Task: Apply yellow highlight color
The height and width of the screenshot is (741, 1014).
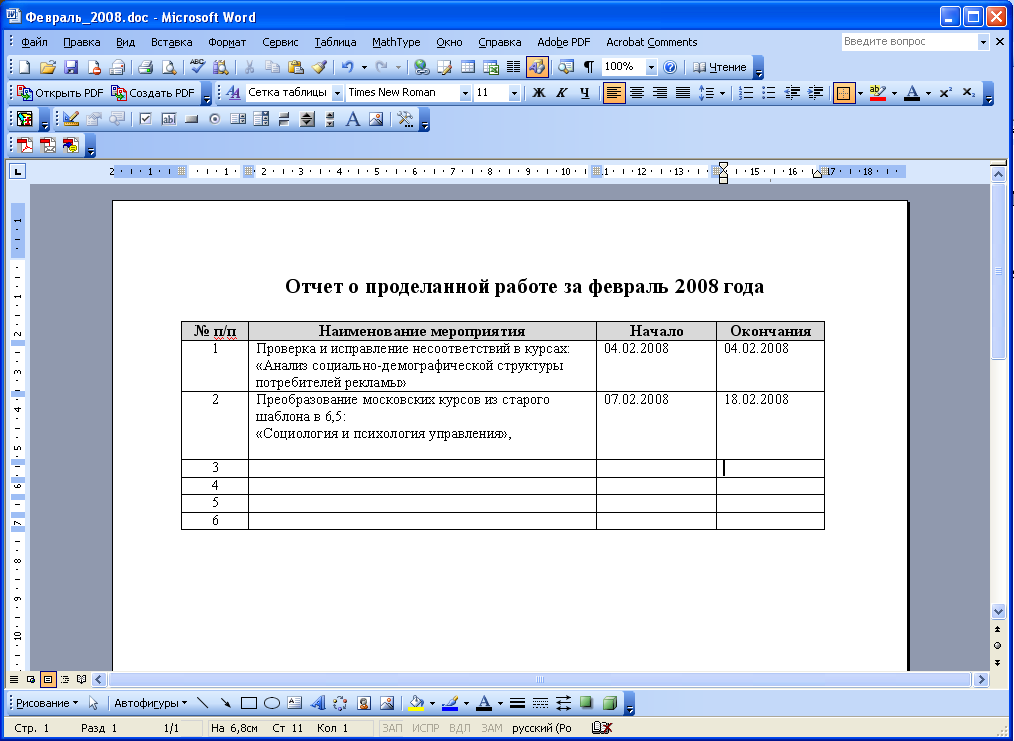Action: click(x=878, y=93)
